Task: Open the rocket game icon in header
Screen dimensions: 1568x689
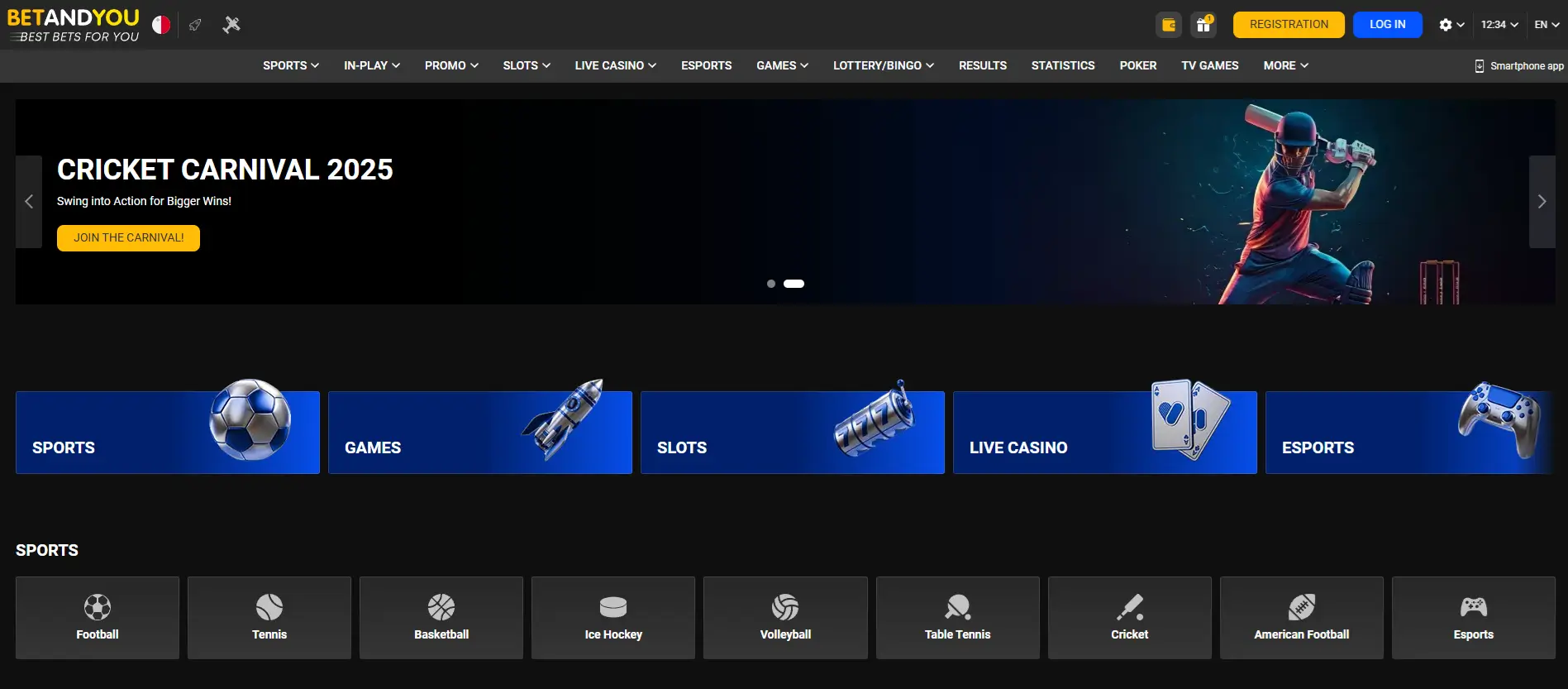Action: 195,25
